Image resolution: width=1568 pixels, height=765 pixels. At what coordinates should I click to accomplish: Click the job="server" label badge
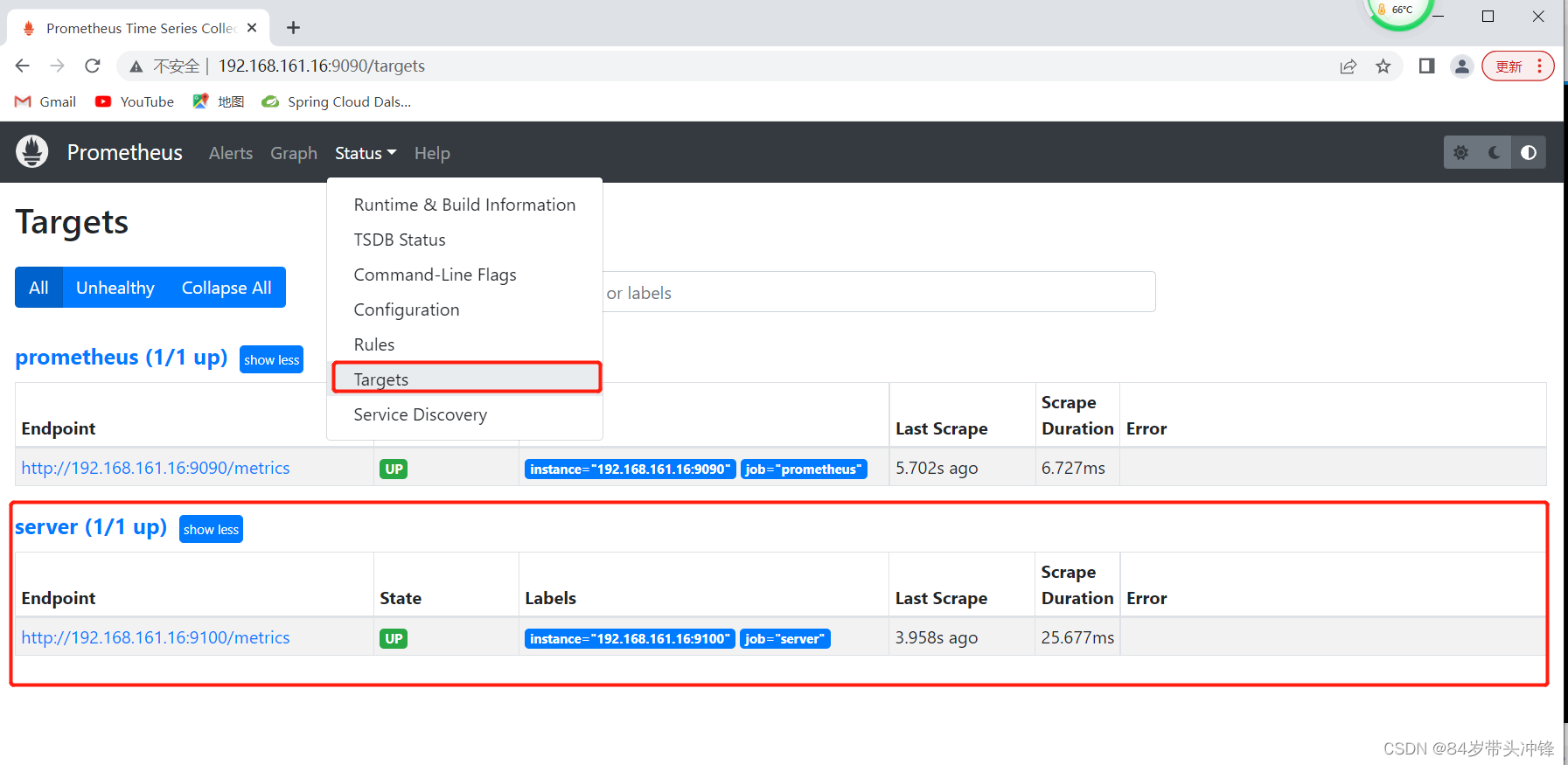[784, 638]
